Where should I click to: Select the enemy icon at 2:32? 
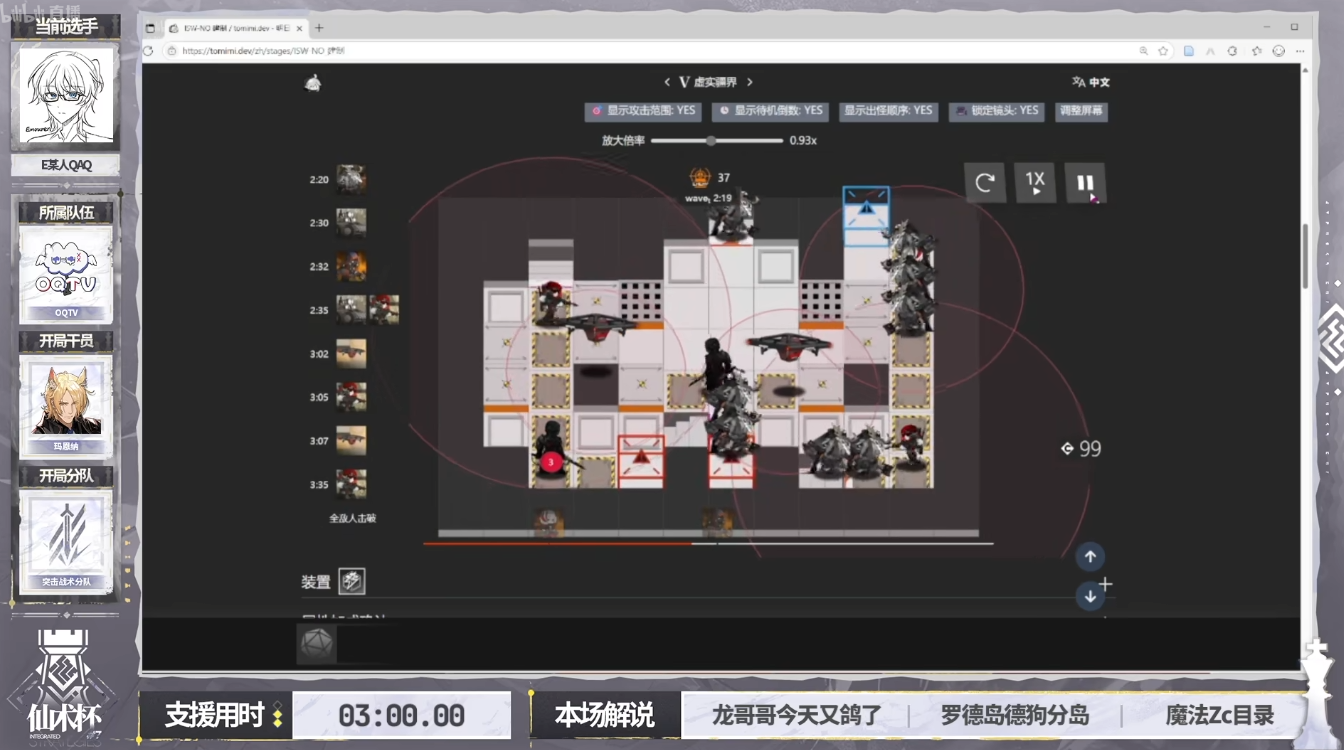(x=351, y=266)
